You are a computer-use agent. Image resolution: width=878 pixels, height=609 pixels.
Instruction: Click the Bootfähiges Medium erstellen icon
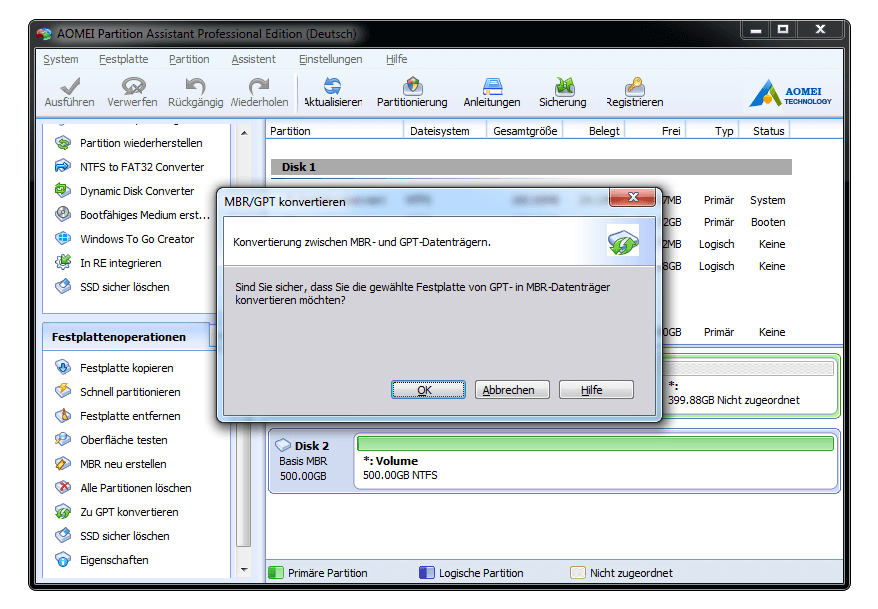(x=63, y=214)
